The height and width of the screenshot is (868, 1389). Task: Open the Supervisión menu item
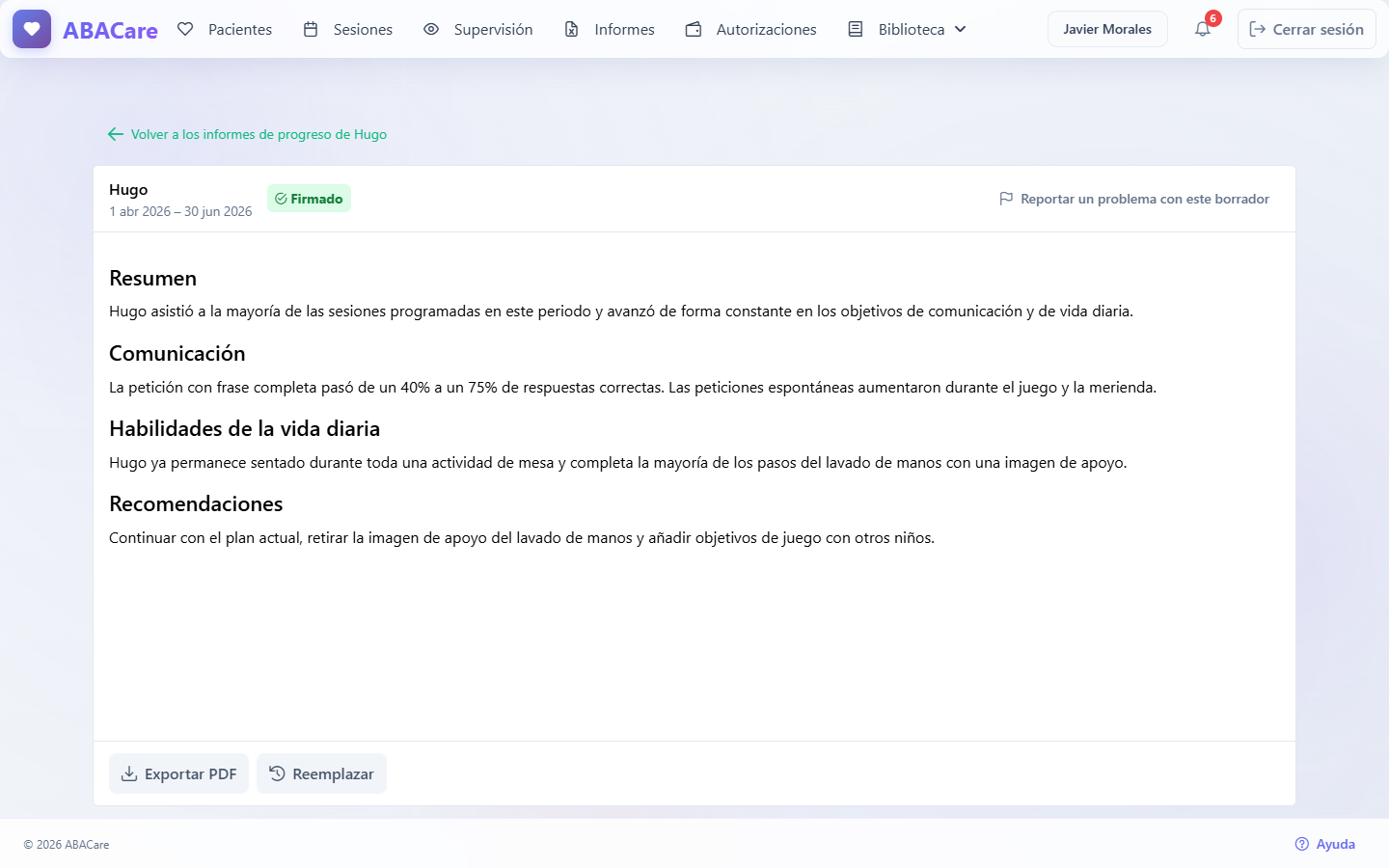478,29
